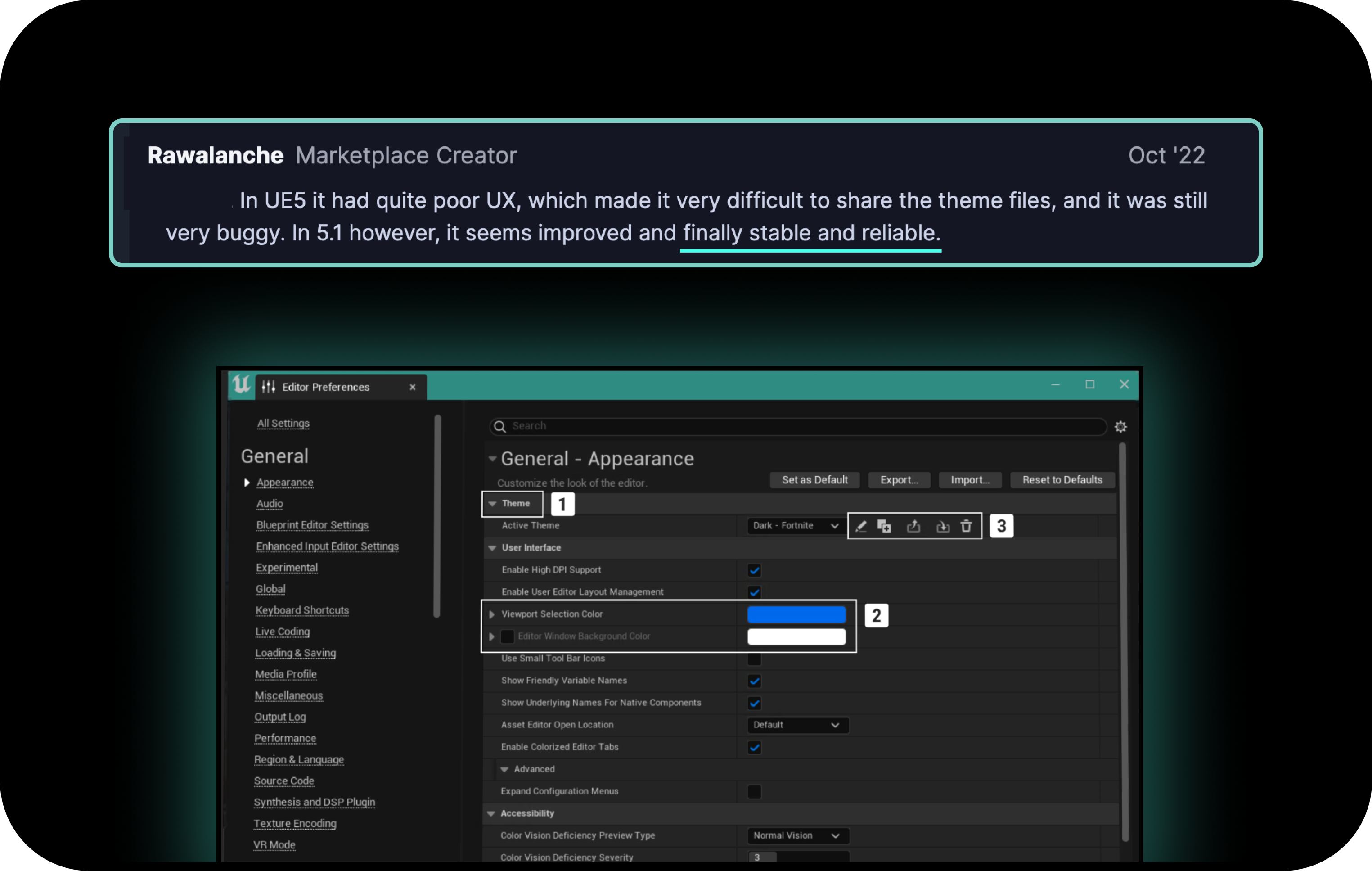Click Set as Default button
This screenshot has height=871, width=1372.
[814, 480]
